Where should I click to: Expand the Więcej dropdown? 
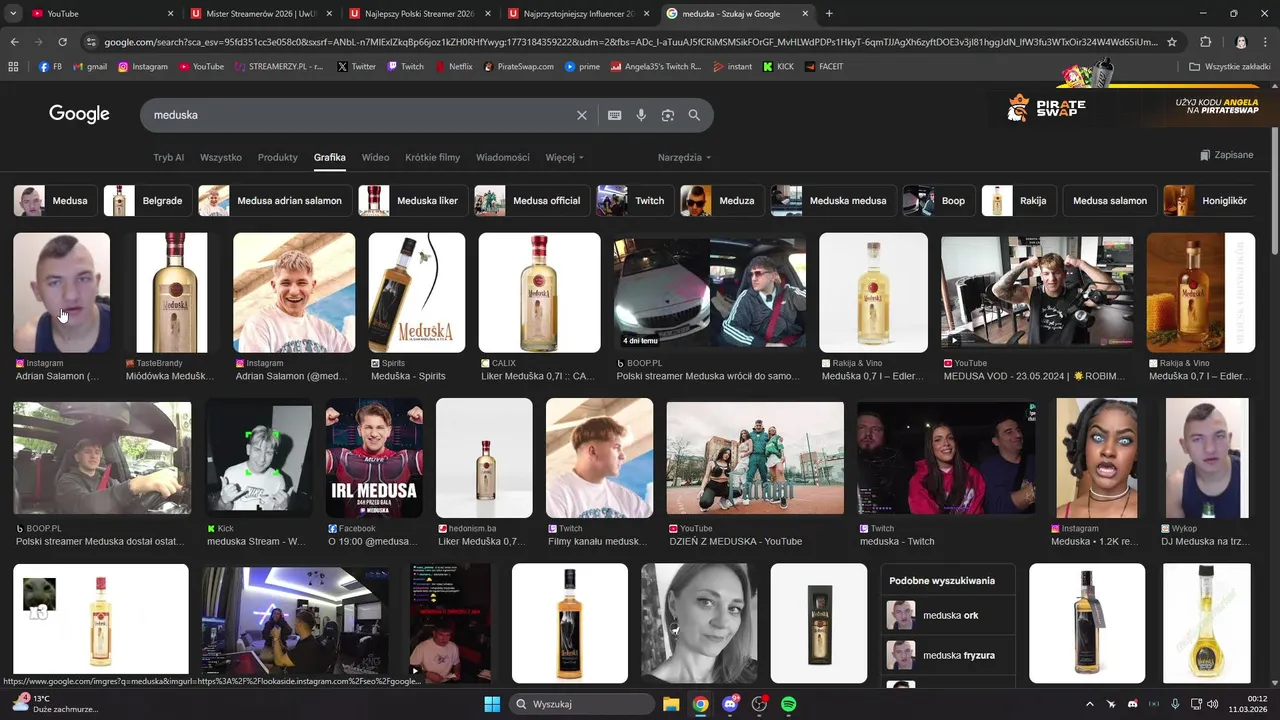tap(564, 157)
